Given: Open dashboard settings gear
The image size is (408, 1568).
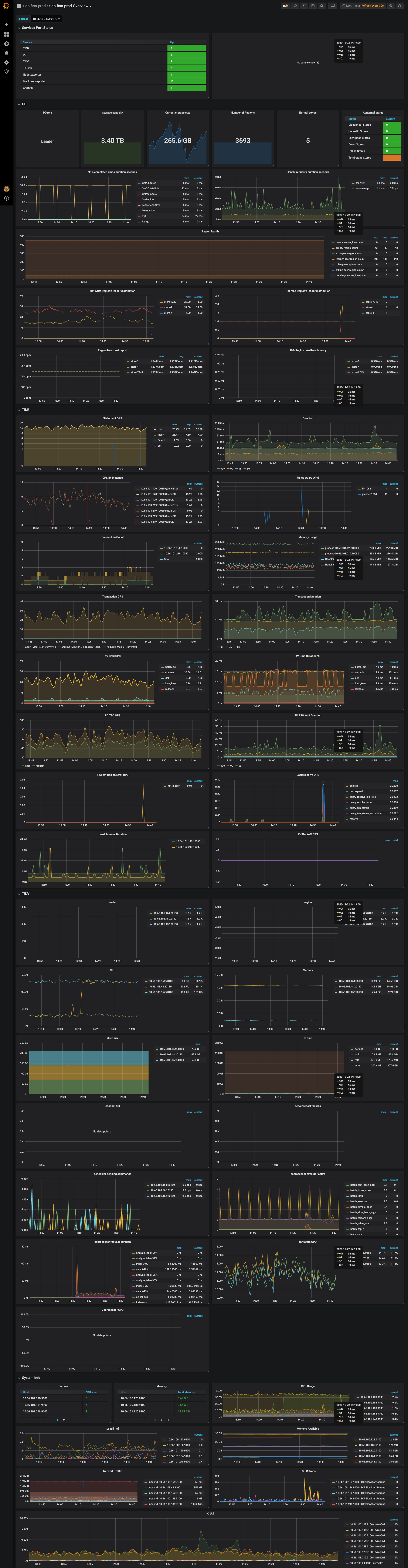Looking at the screenshot, I should pos(322,6).
